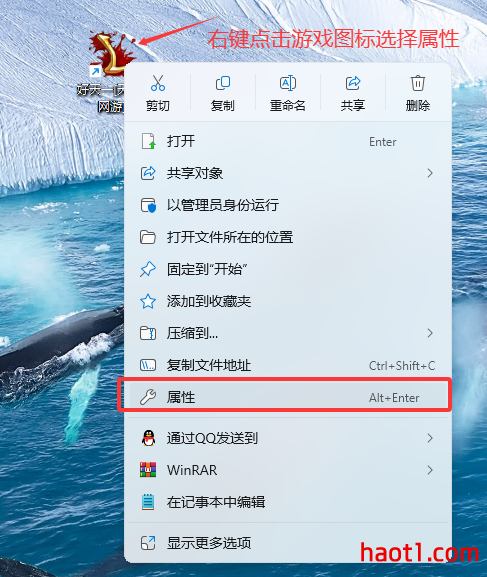The image size is (487, 577).
Task: Choose 属性 (Properties) from the context menu
Action: point(288,397)
